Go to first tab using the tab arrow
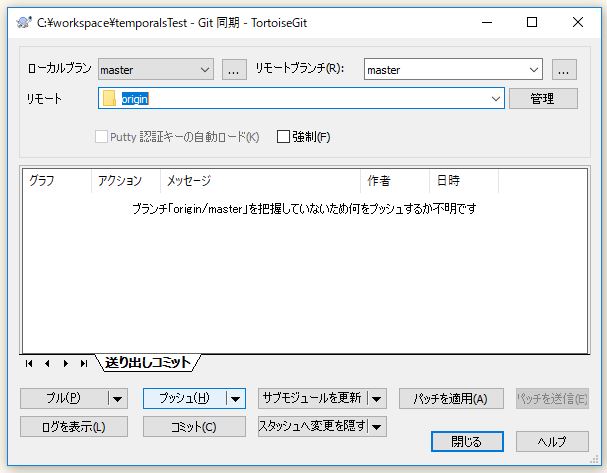 click(x=29, y=363)
